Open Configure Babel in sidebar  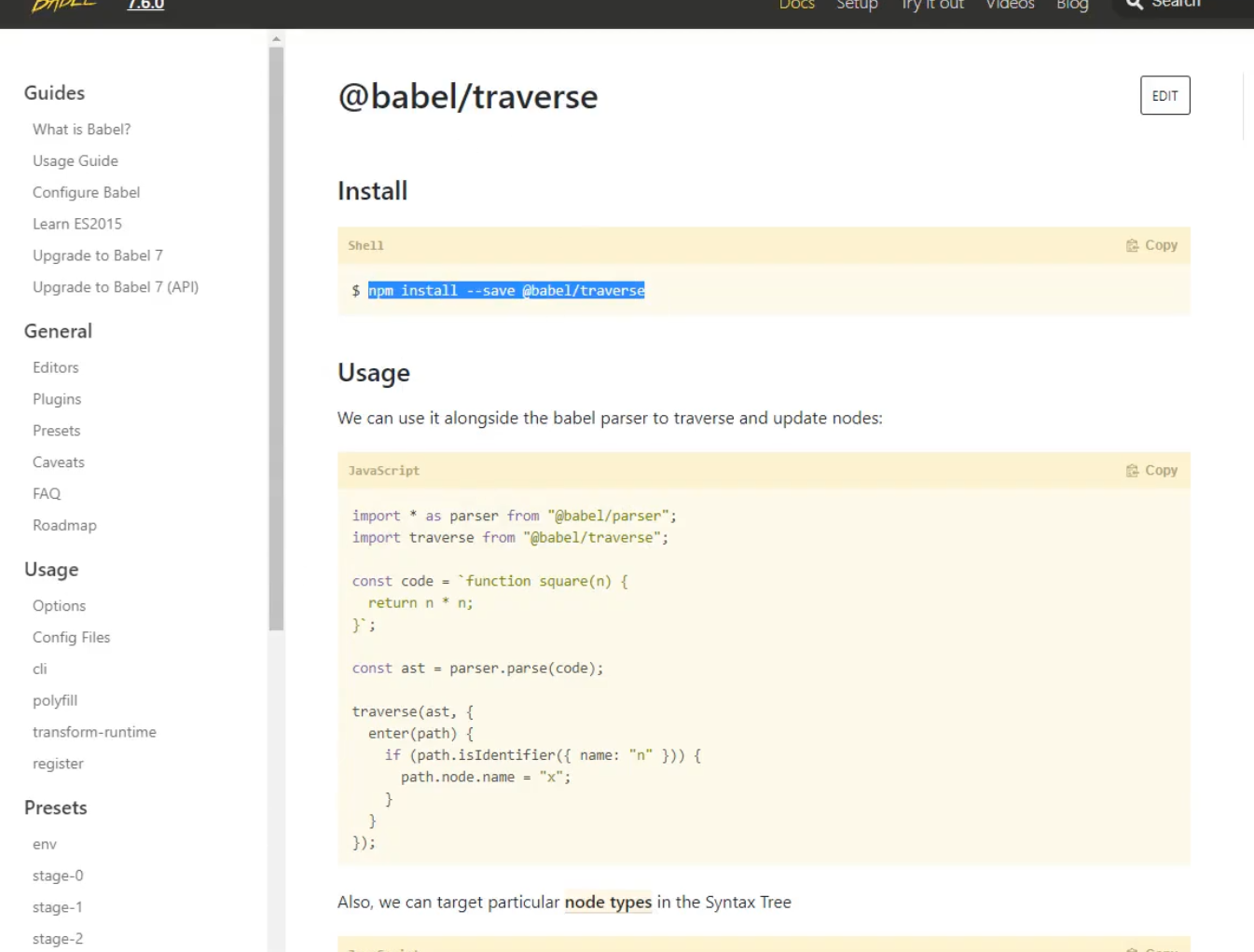point(86,193)
